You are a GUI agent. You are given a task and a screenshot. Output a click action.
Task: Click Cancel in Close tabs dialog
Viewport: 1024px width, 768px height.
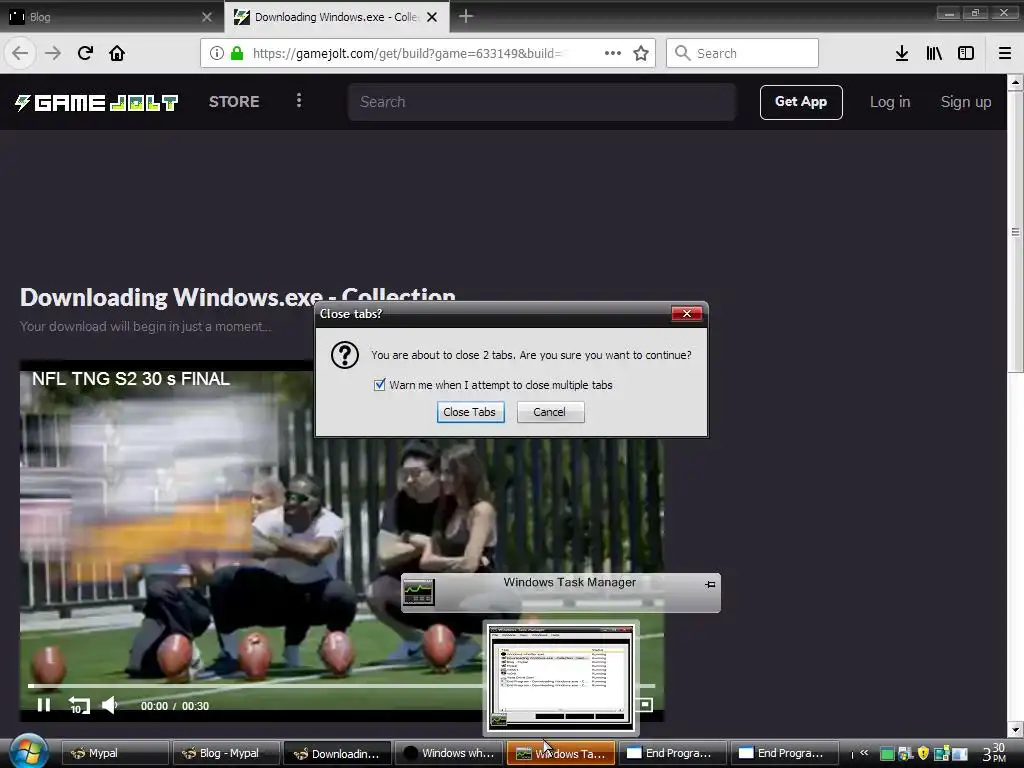point(550,412)
